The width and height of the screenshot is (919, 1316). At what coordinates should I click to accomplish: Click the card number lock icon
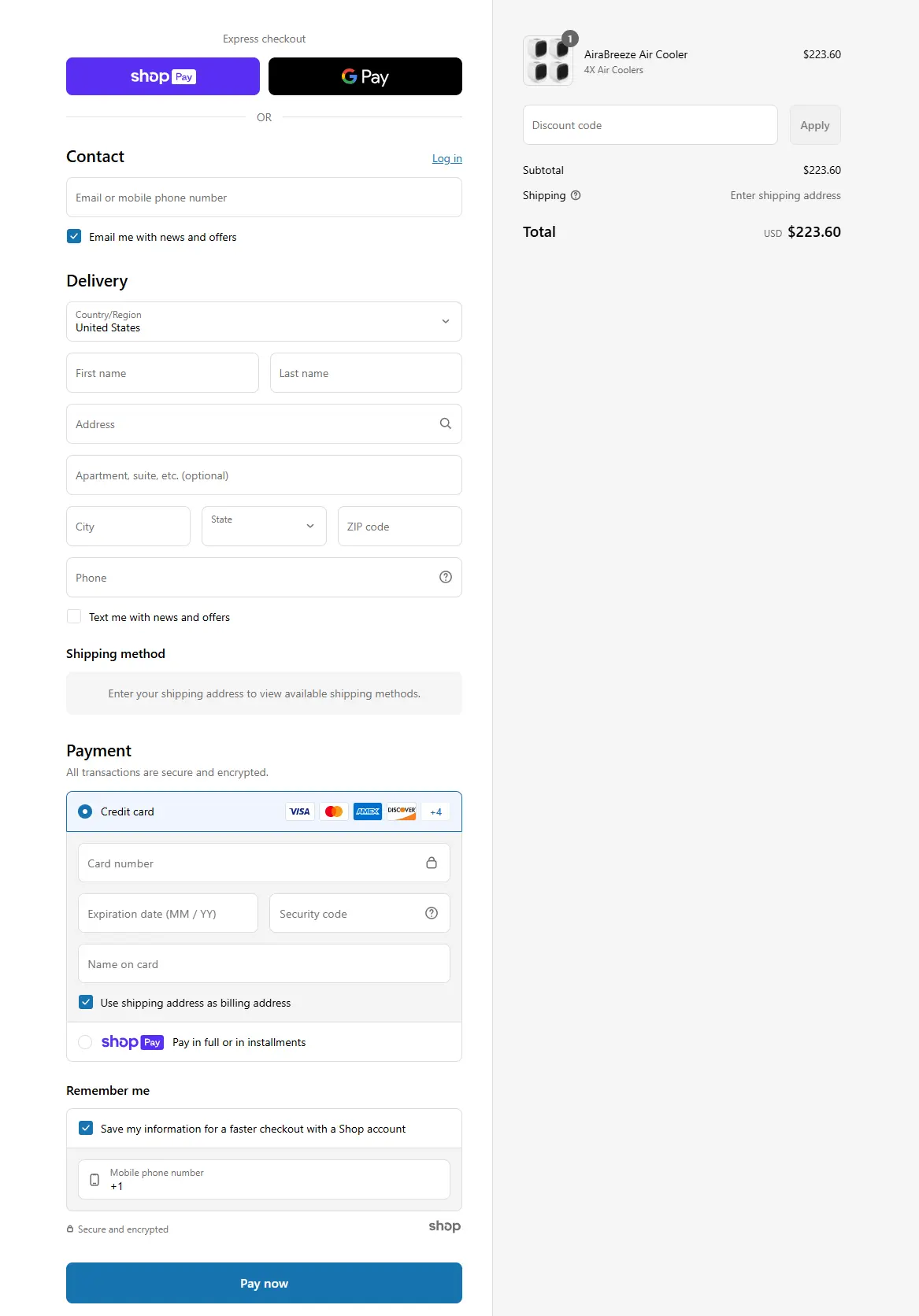(x=432, y=863)
